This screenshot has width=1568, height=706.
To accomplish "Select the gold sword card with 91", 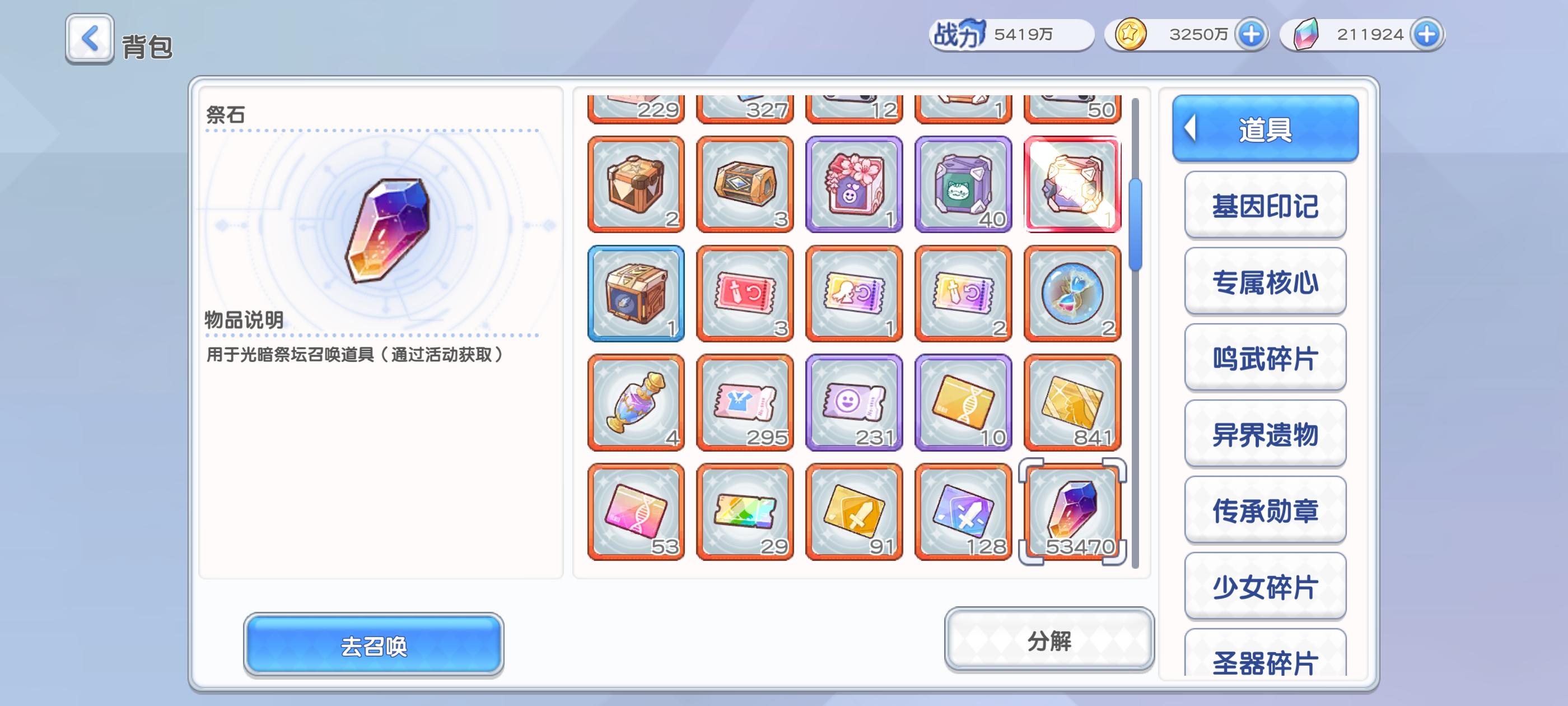I will (x=854, y=512).
